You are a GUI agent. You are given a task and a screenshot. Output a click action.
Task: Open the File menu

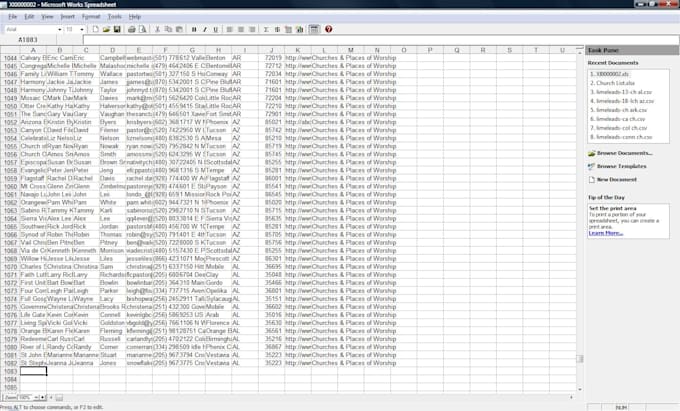coord(13,16)
